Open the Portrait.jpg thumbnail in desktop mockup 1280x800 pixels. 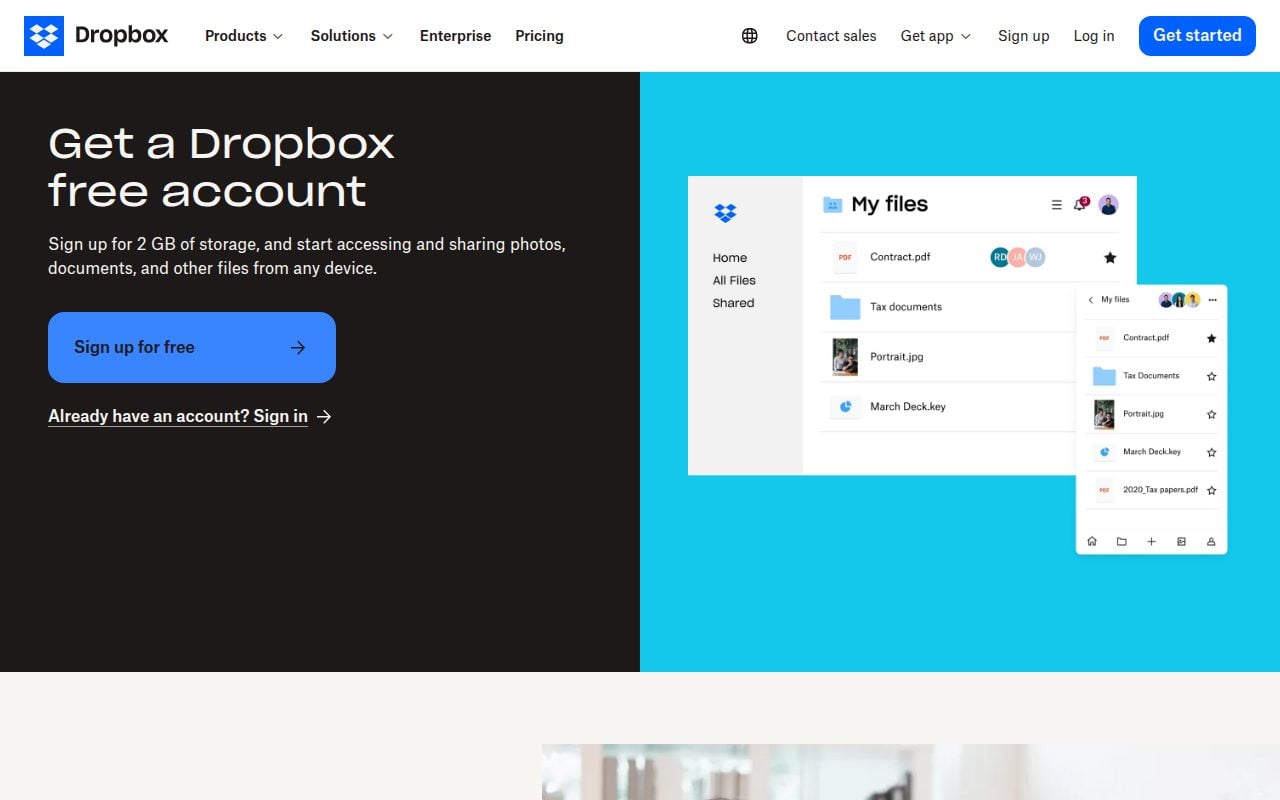coord(845,357)
